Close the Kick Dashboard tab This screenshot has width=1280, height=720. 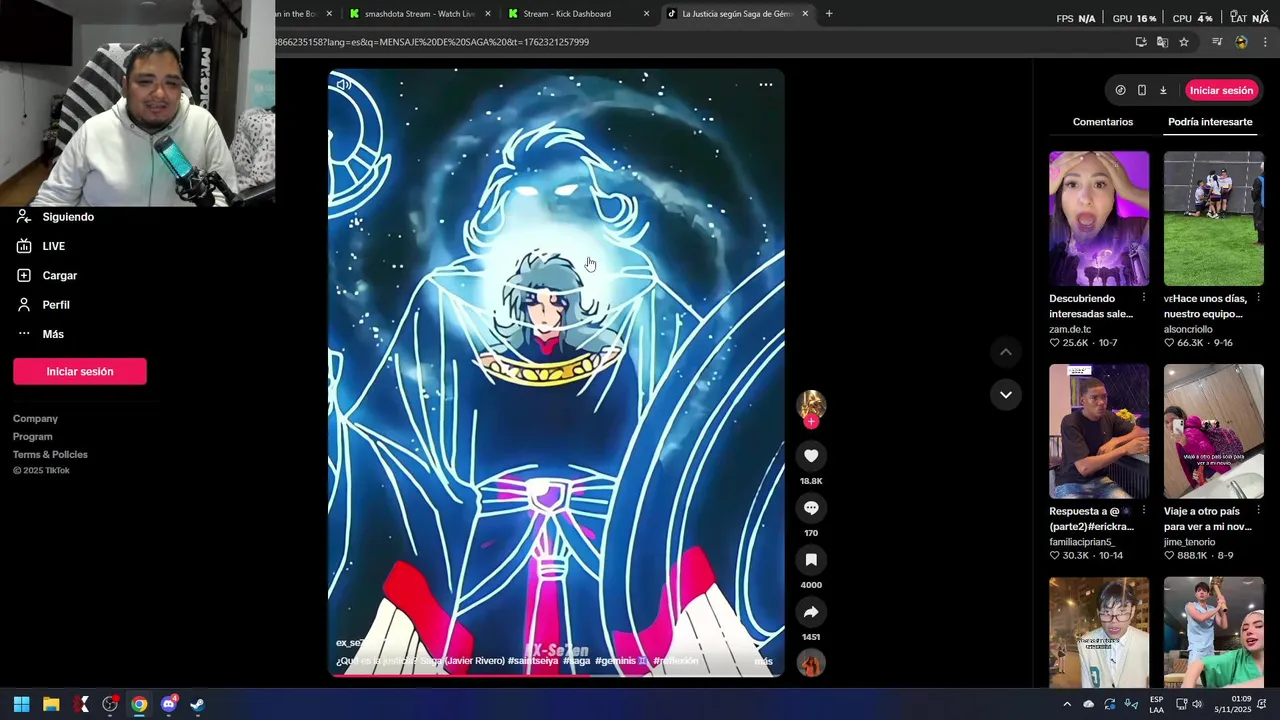pos(646,14)
